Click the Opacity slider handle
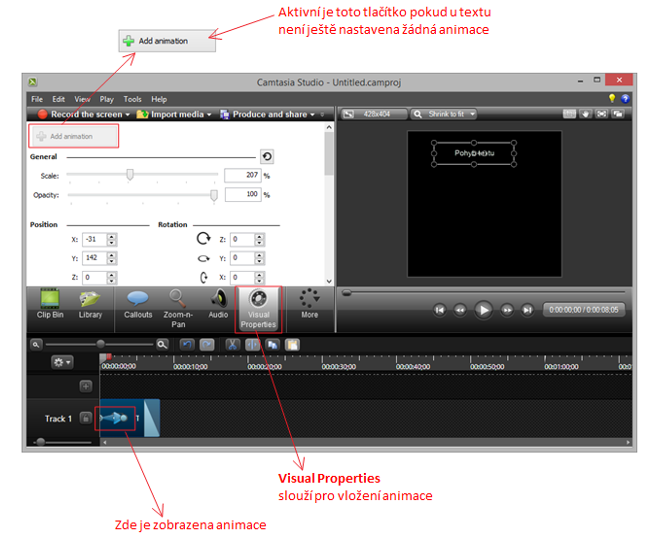 (x=213, y=195)
